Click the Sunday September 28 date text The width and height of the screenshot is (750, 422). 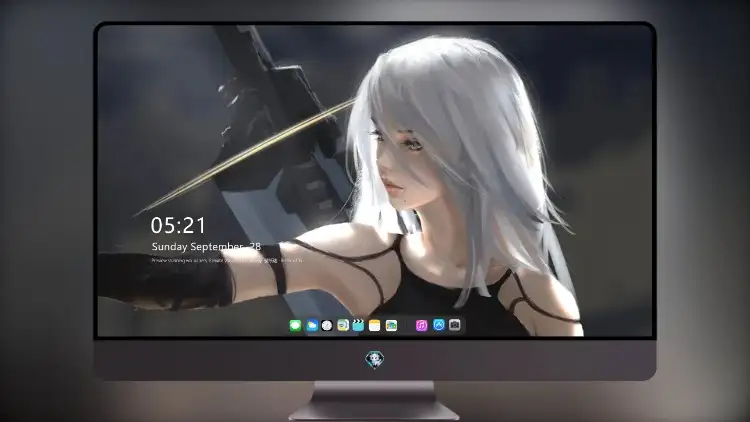click(206, 247)
